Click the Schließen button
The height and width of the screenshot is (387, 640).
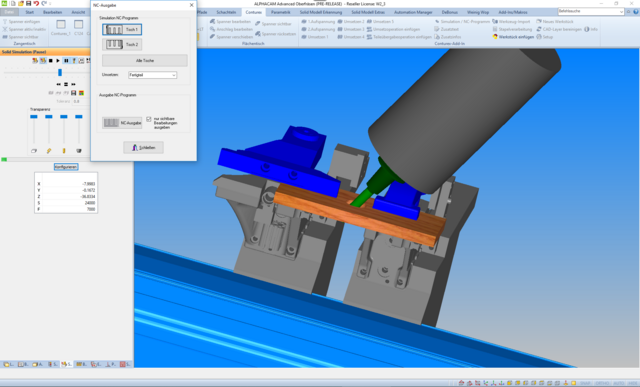point(143,147)
